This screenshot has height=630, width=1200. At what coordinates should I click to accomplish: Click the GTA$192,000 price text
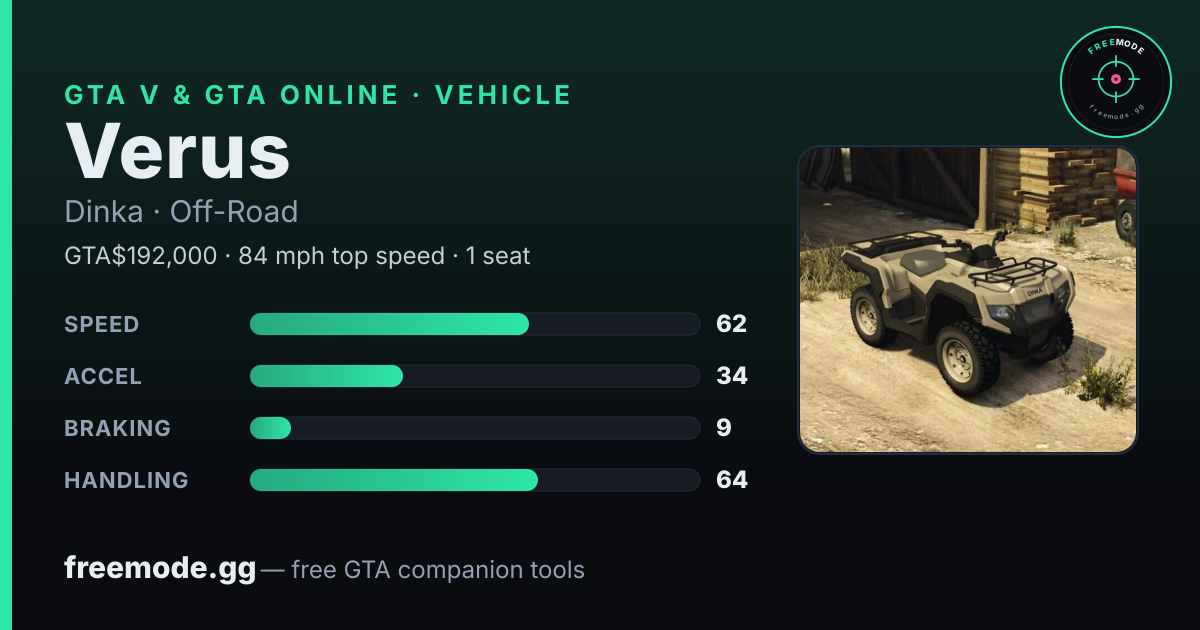tap(141, 256)
